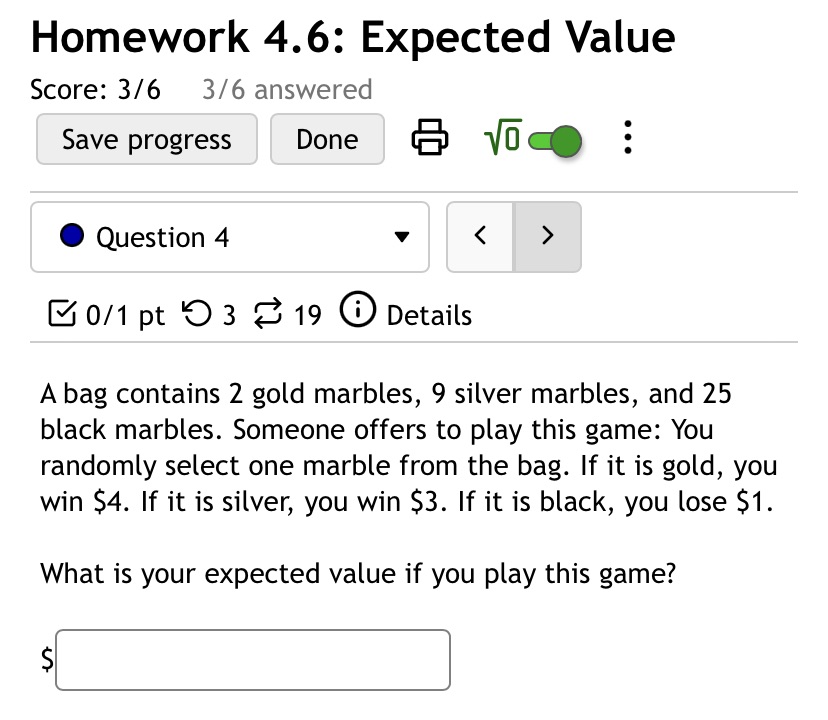Click the checkbox score icon beside 0/1 pt

click(x=62, y=313)
